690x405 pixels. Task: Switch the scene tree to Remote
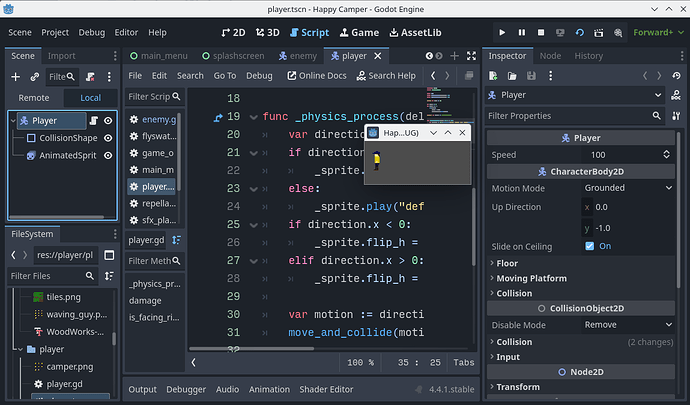point(34,98)
